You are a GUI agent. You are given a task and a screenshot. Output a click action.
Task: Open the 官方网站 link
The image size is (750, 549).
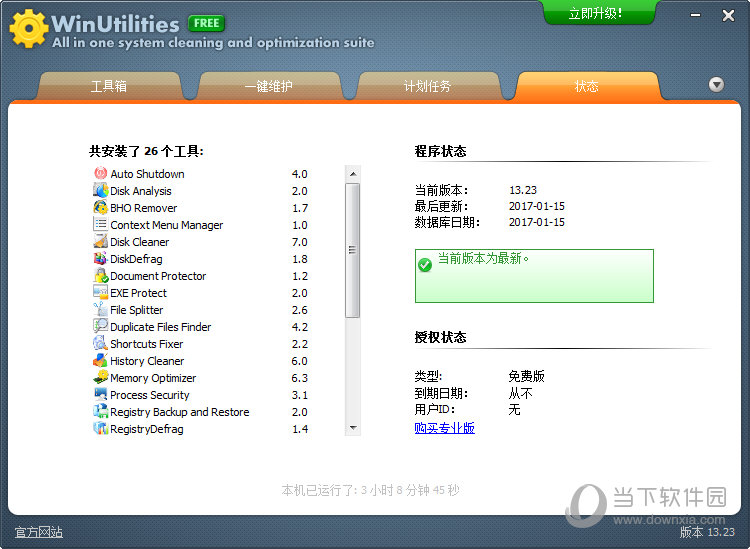39,532
